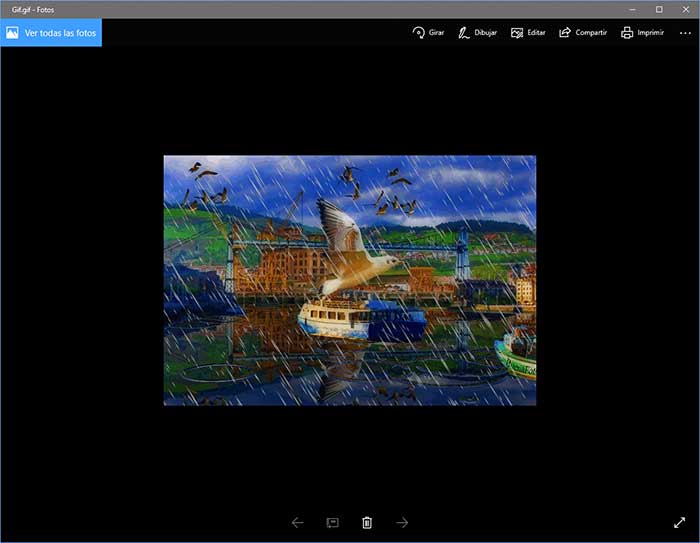
Task: Close the Fotos window
Action: [686, 9]
